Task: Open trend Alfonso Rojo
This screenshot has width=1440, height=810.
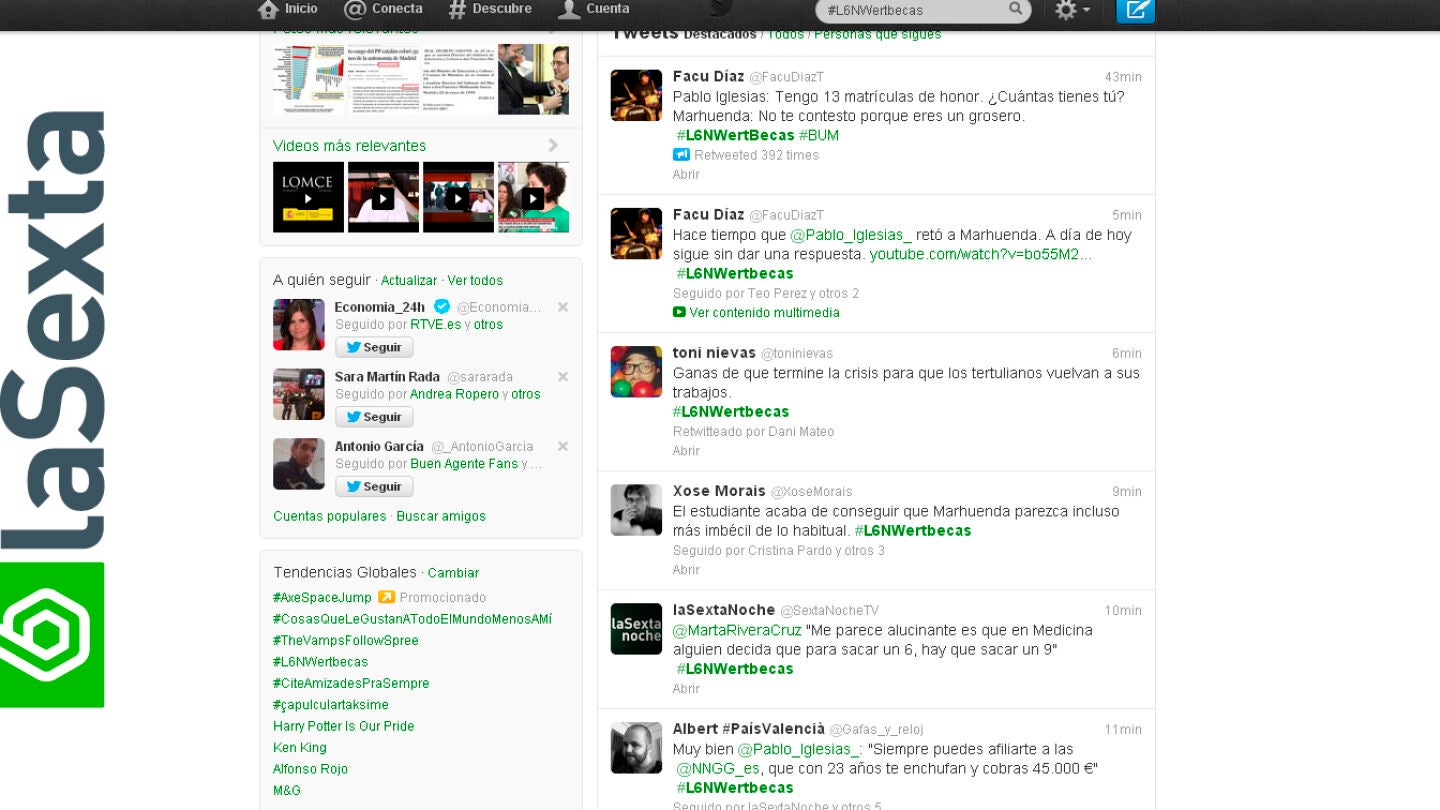Action: 310,769
